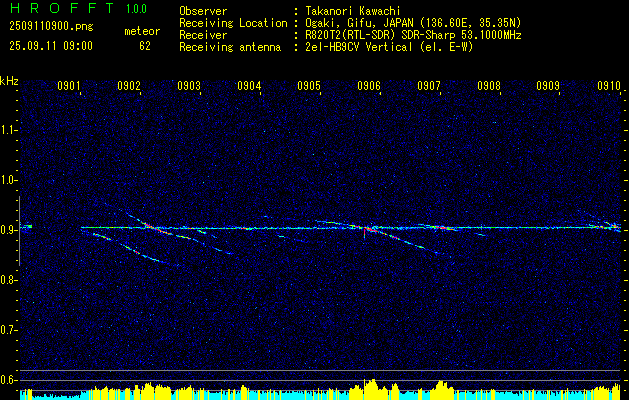Click the meteor count value 62
The height and width of the screenshot is (400, 629).
[x=145, y=46]
